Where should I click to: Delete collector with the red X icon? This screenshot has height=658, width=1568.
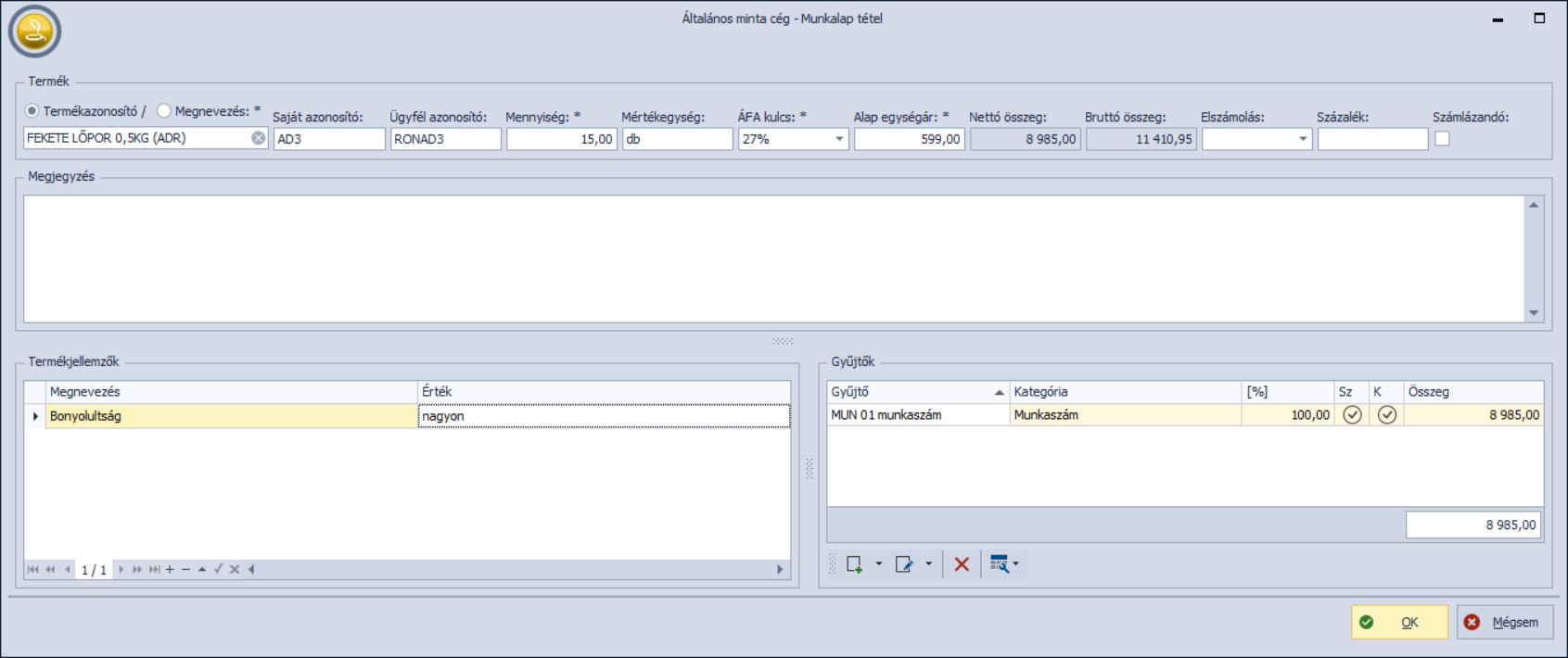962,564
